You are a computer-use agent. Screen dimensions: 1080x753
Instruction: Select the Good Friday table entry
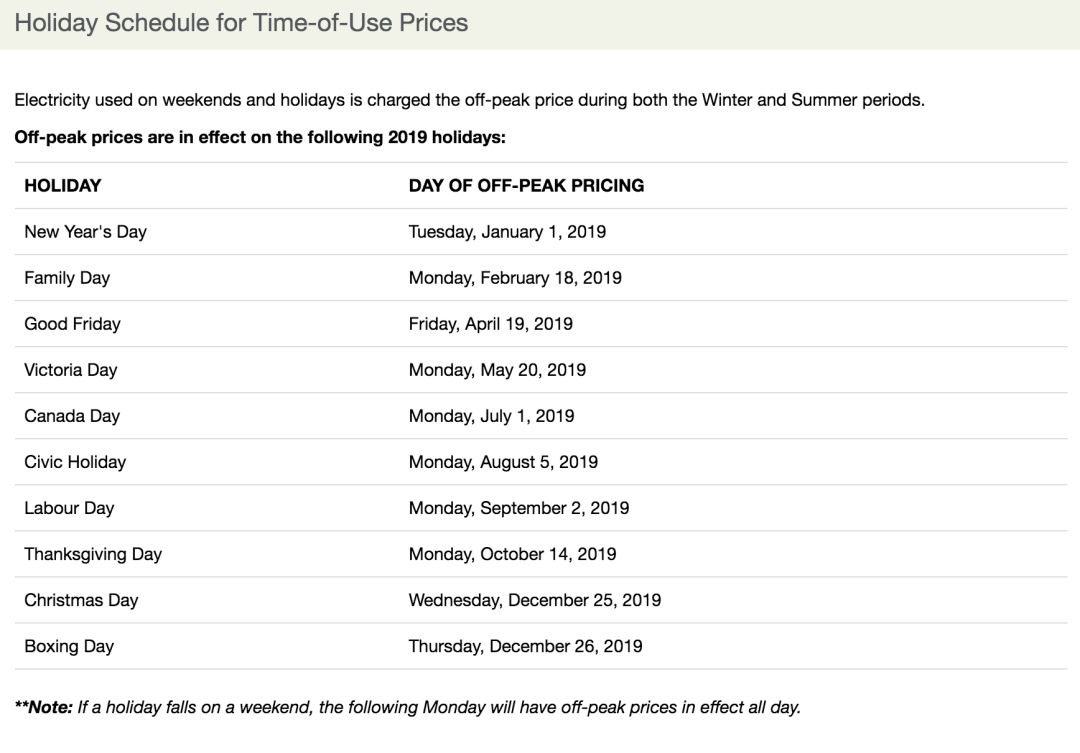(x=72, y=324)
